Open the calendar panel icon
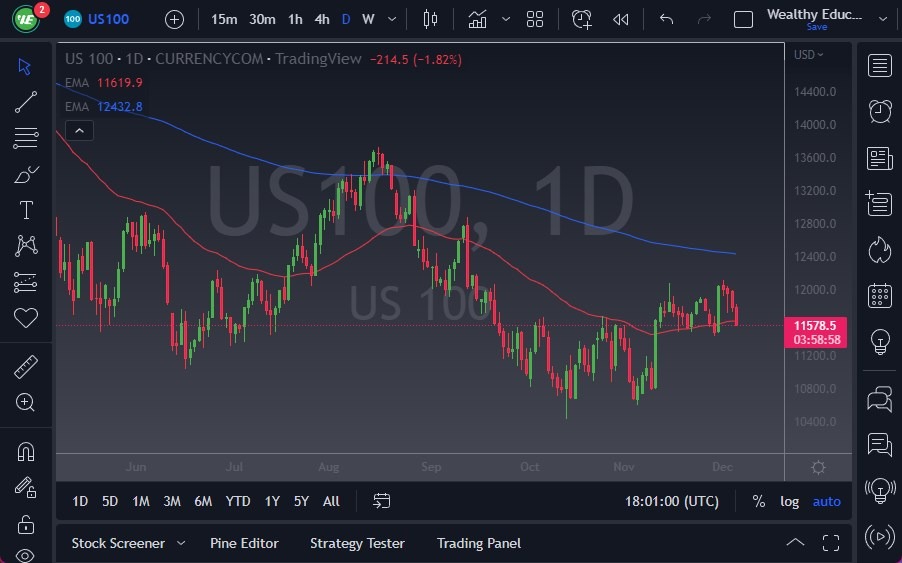The height and width of the screenshot is (563, 902). (x=880, y=295)
